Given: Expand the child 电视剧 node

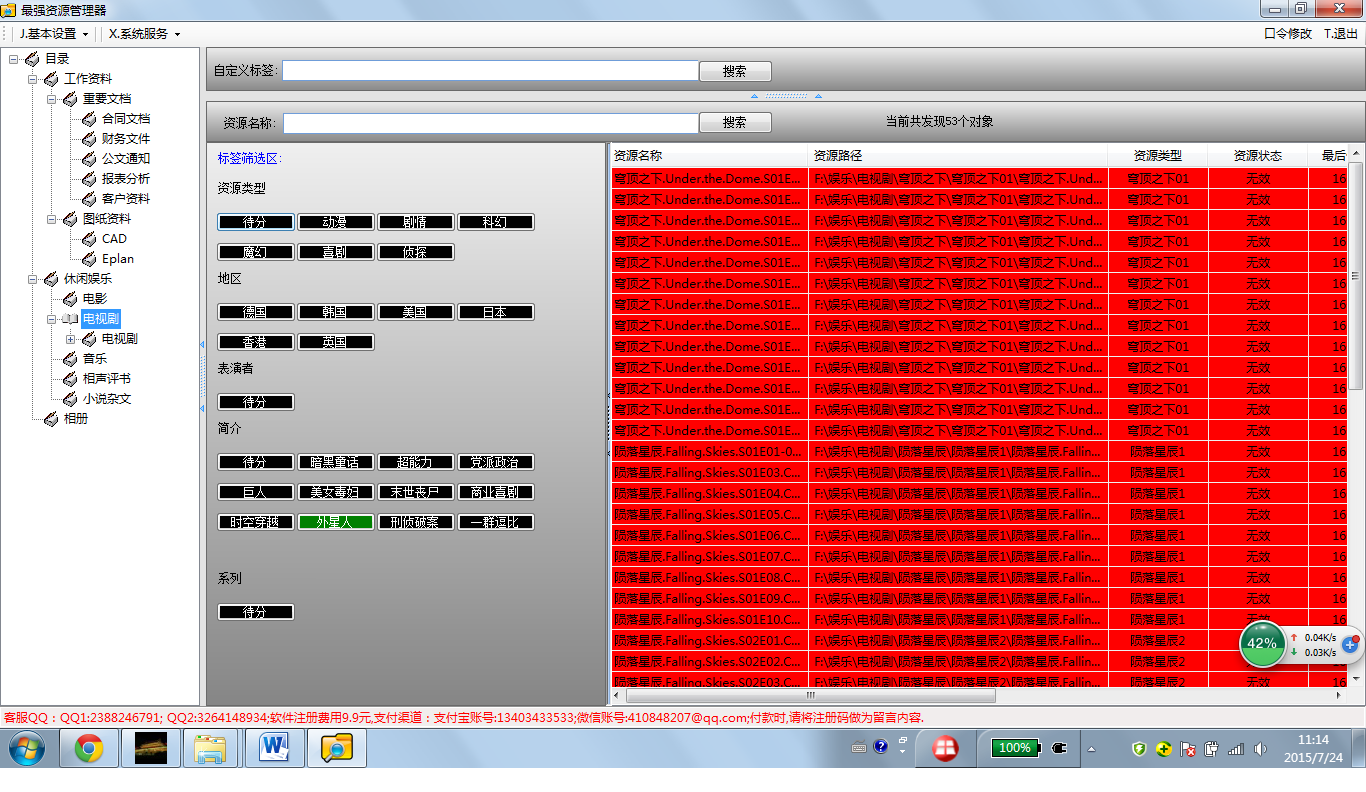Looking at the screenshot, I should [x=71, y=339].
